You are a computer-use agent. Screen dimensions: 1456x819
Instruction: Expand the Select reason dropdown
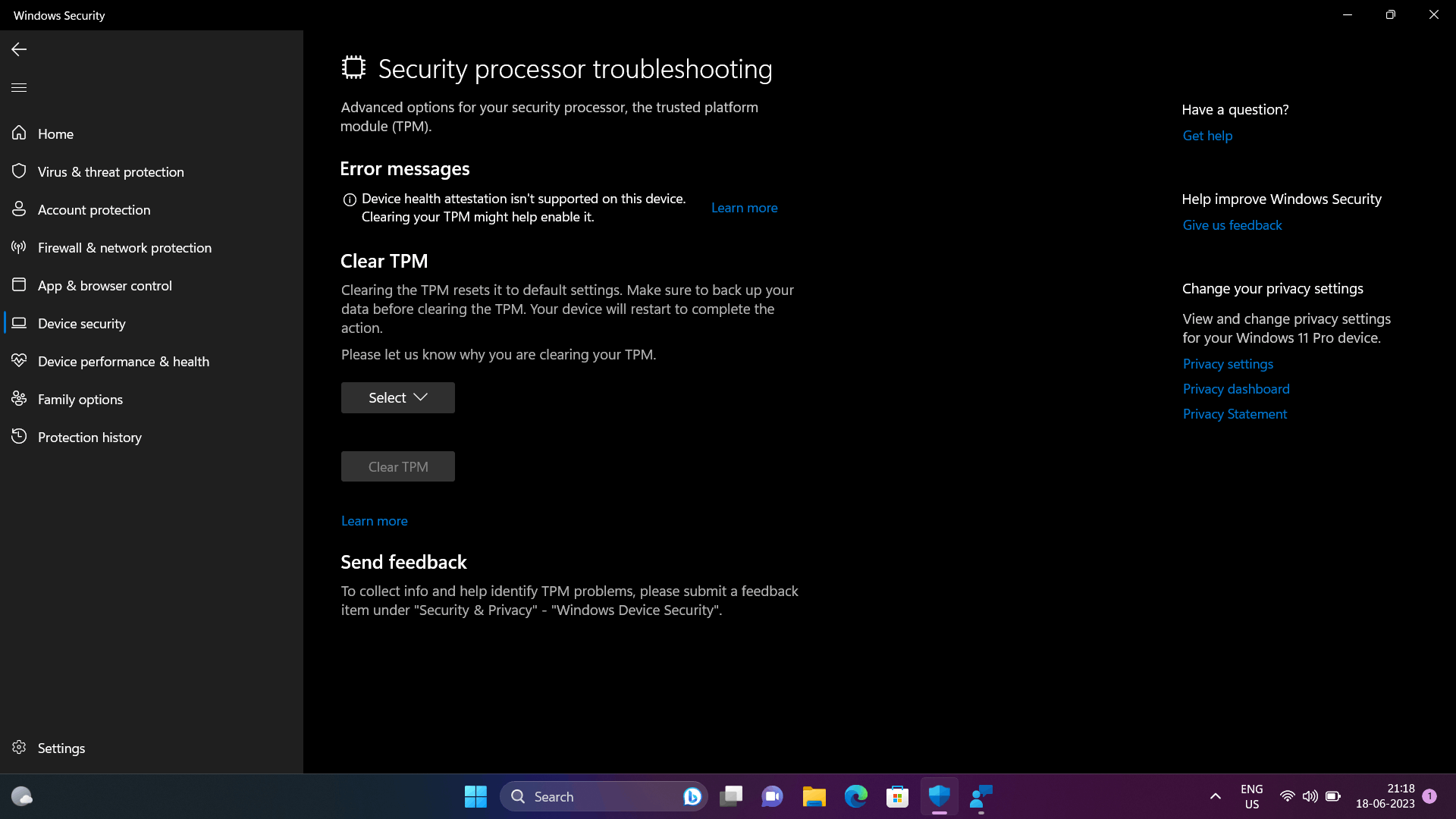397,397
